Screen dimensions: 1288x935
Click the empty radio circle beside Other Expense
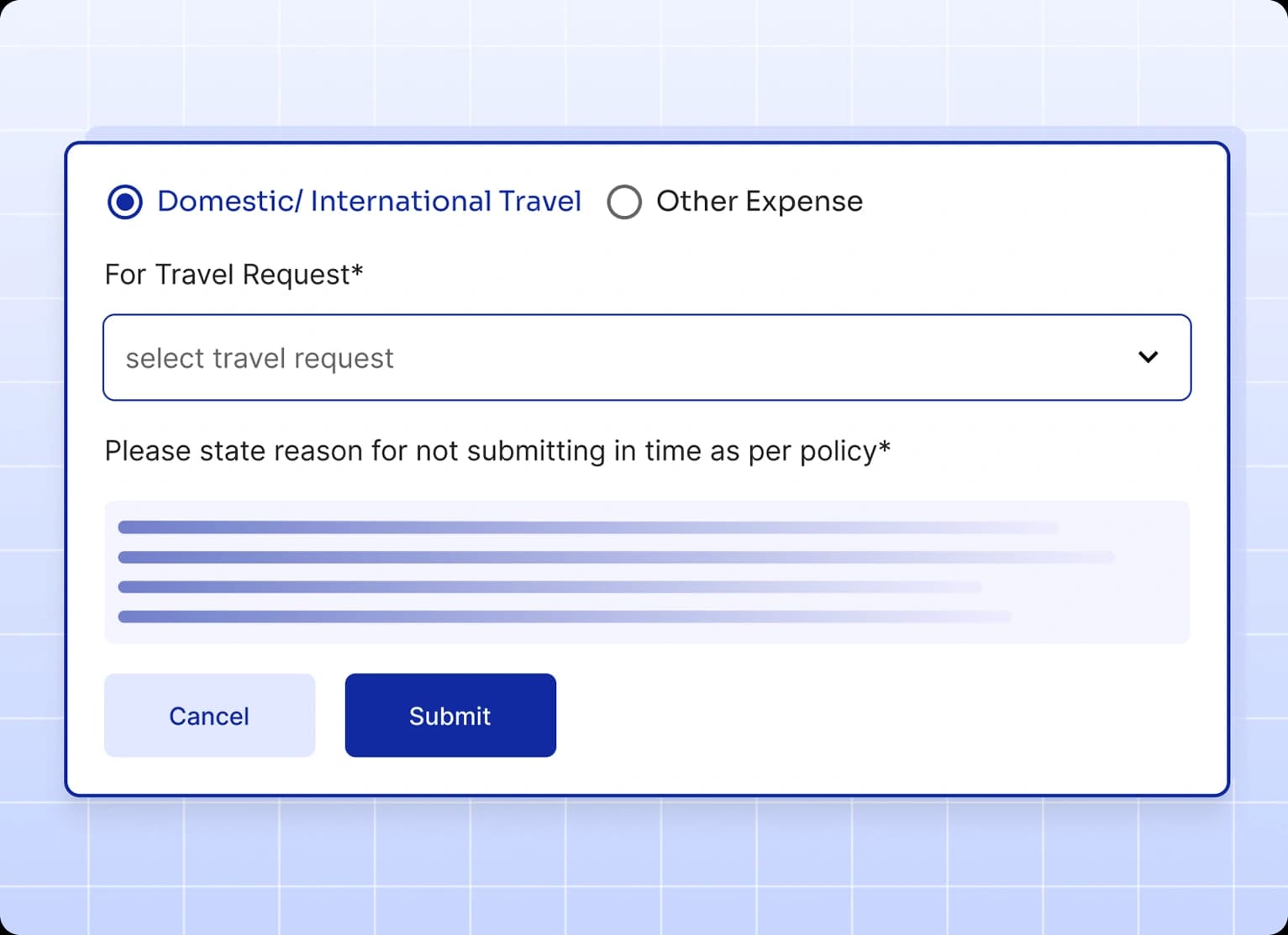(624, 202)
